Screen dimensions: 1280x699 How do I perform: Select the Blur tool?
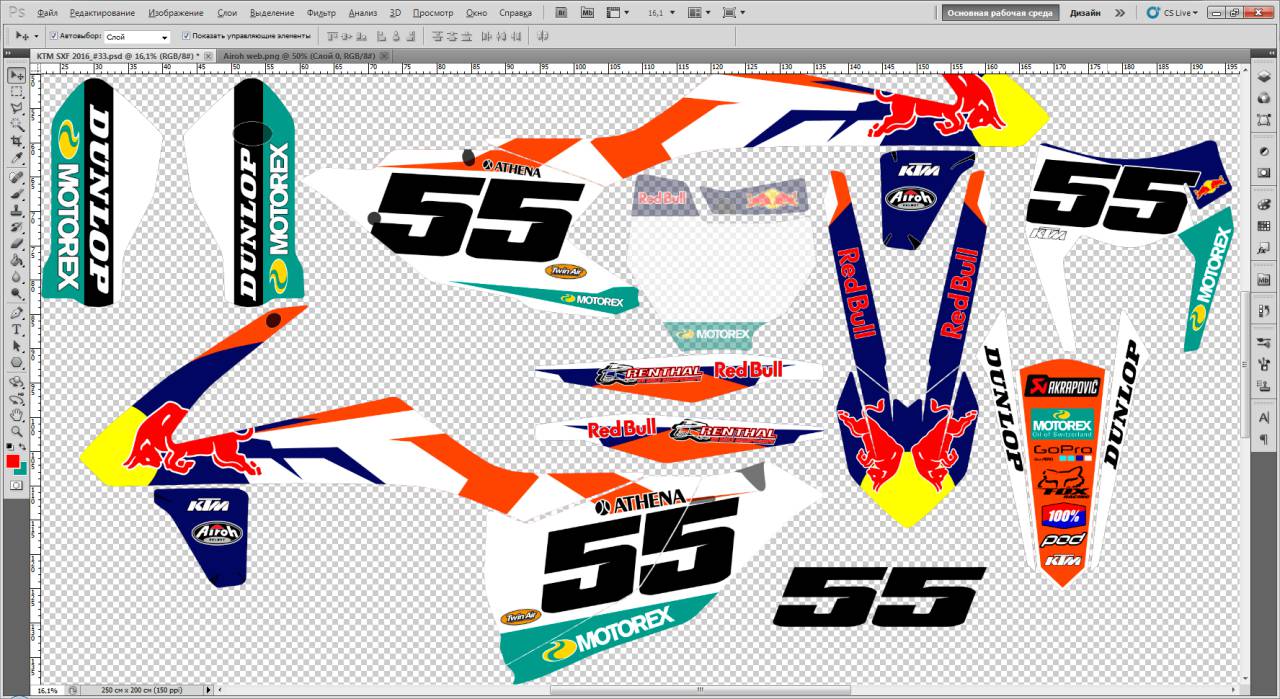pos(17,278)
